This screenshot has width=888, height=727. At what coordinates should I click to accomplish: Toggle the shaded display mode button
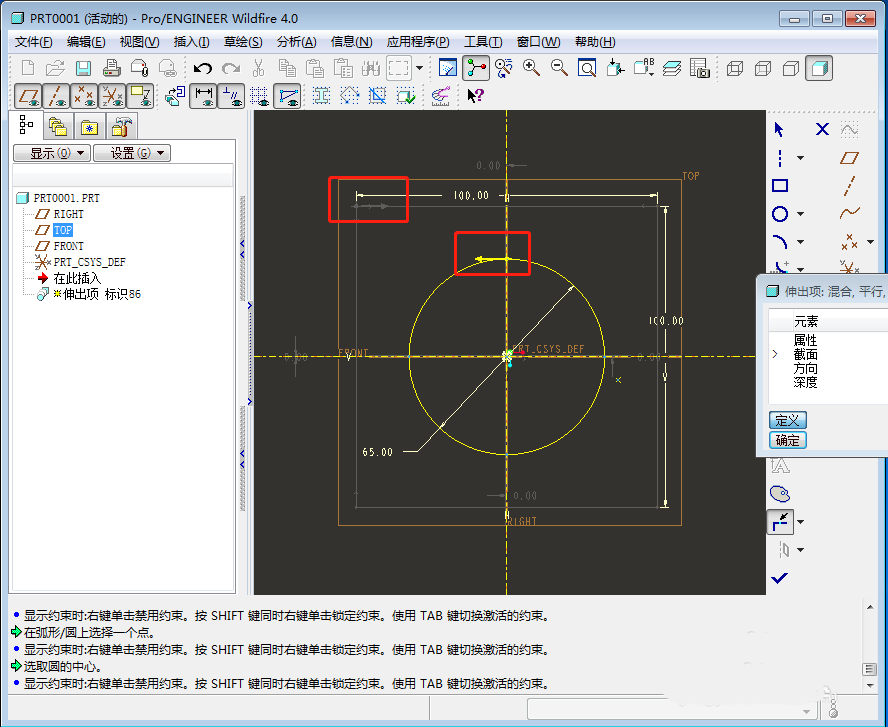[821, 70]
